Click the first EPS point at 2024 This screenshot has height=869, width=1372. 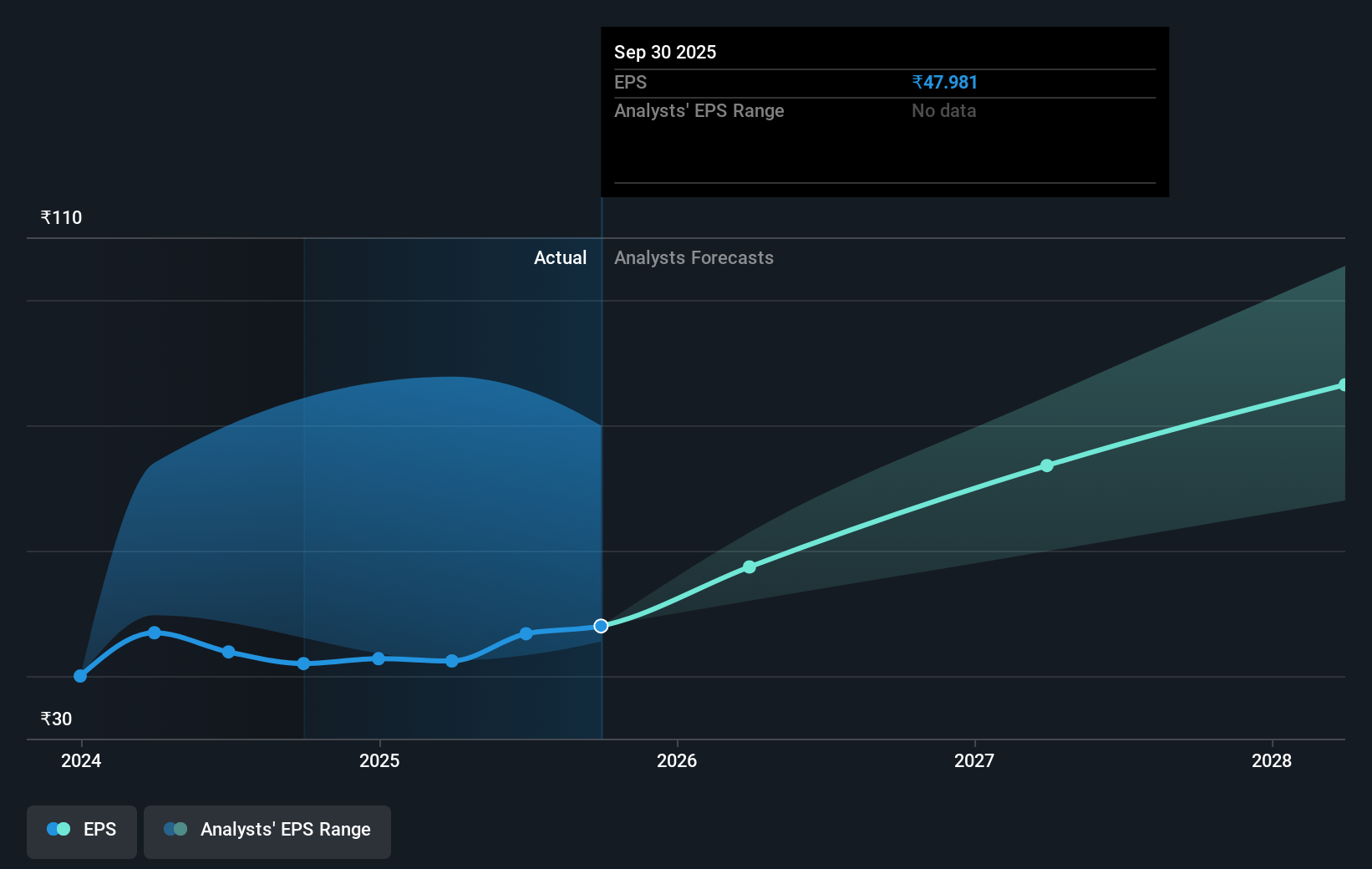80,676
